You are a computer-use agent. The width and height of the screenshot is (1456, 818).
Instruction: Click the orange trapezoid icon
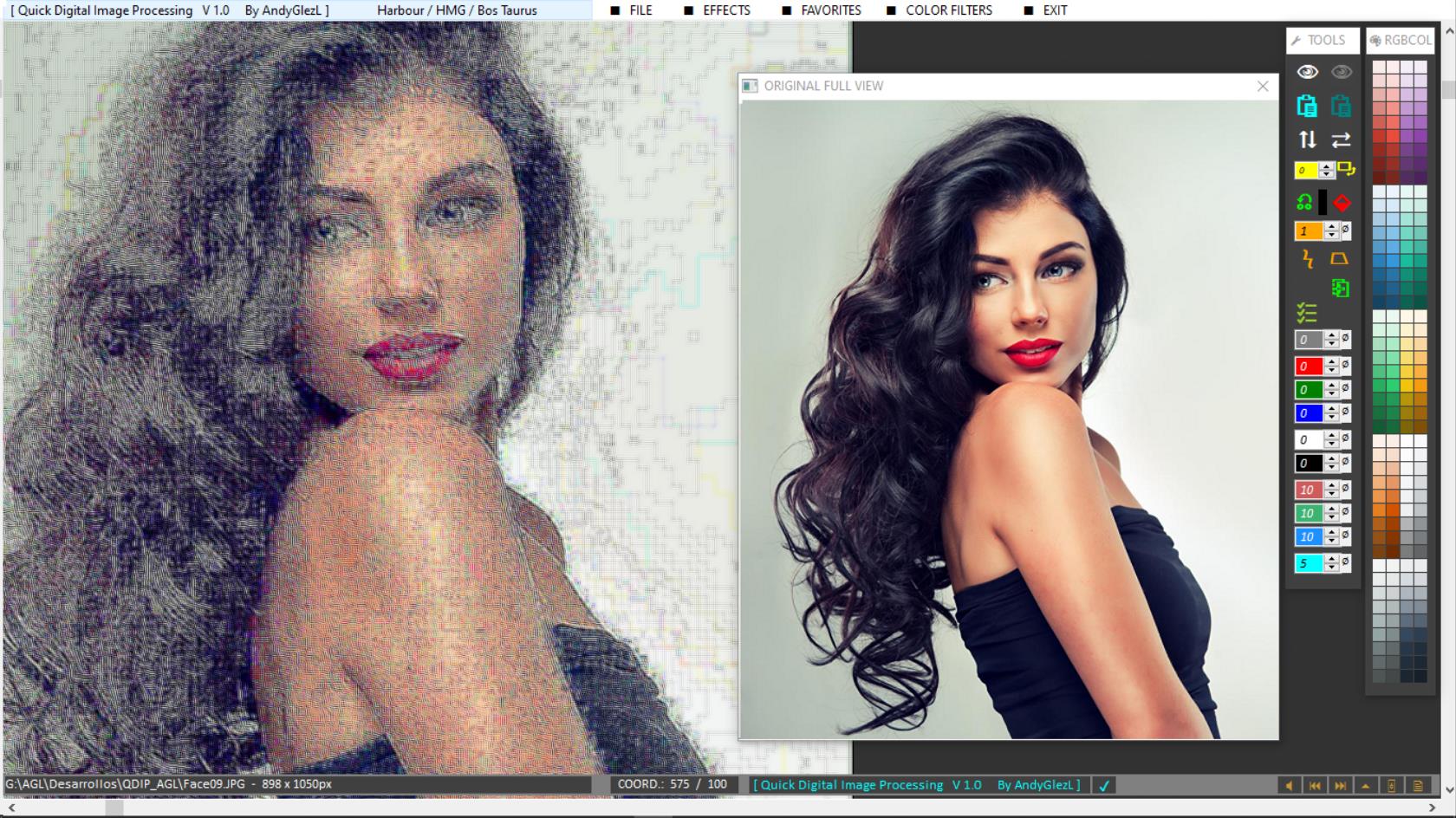1339,258
